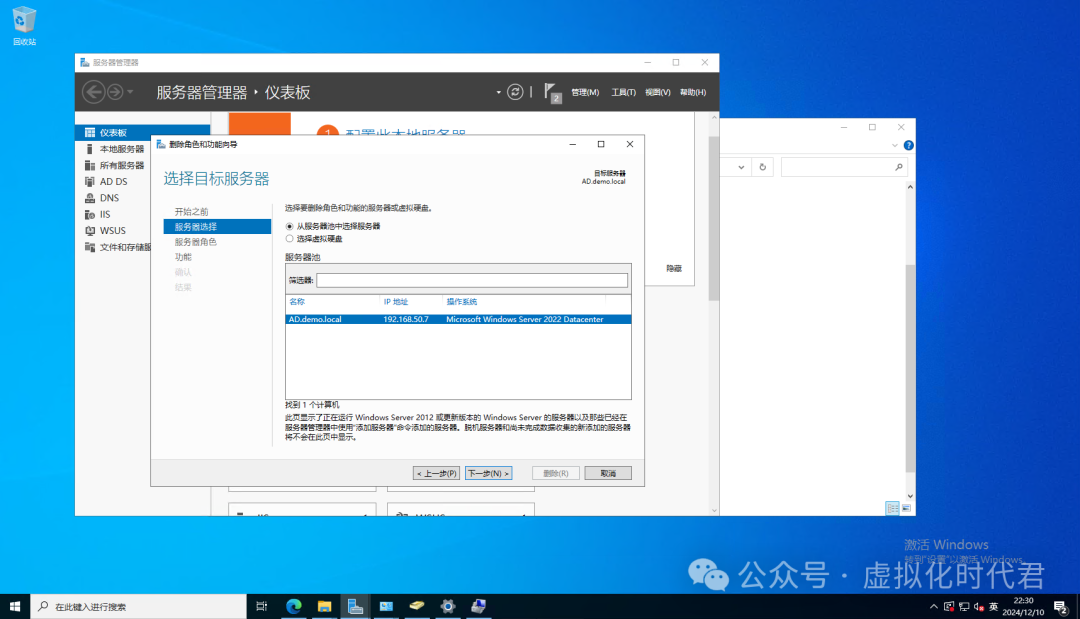The height and width of the screenshot is (619, 1080).
Task: Launch Microsoft Edge from the taskbar
Action: click(293, 607)
